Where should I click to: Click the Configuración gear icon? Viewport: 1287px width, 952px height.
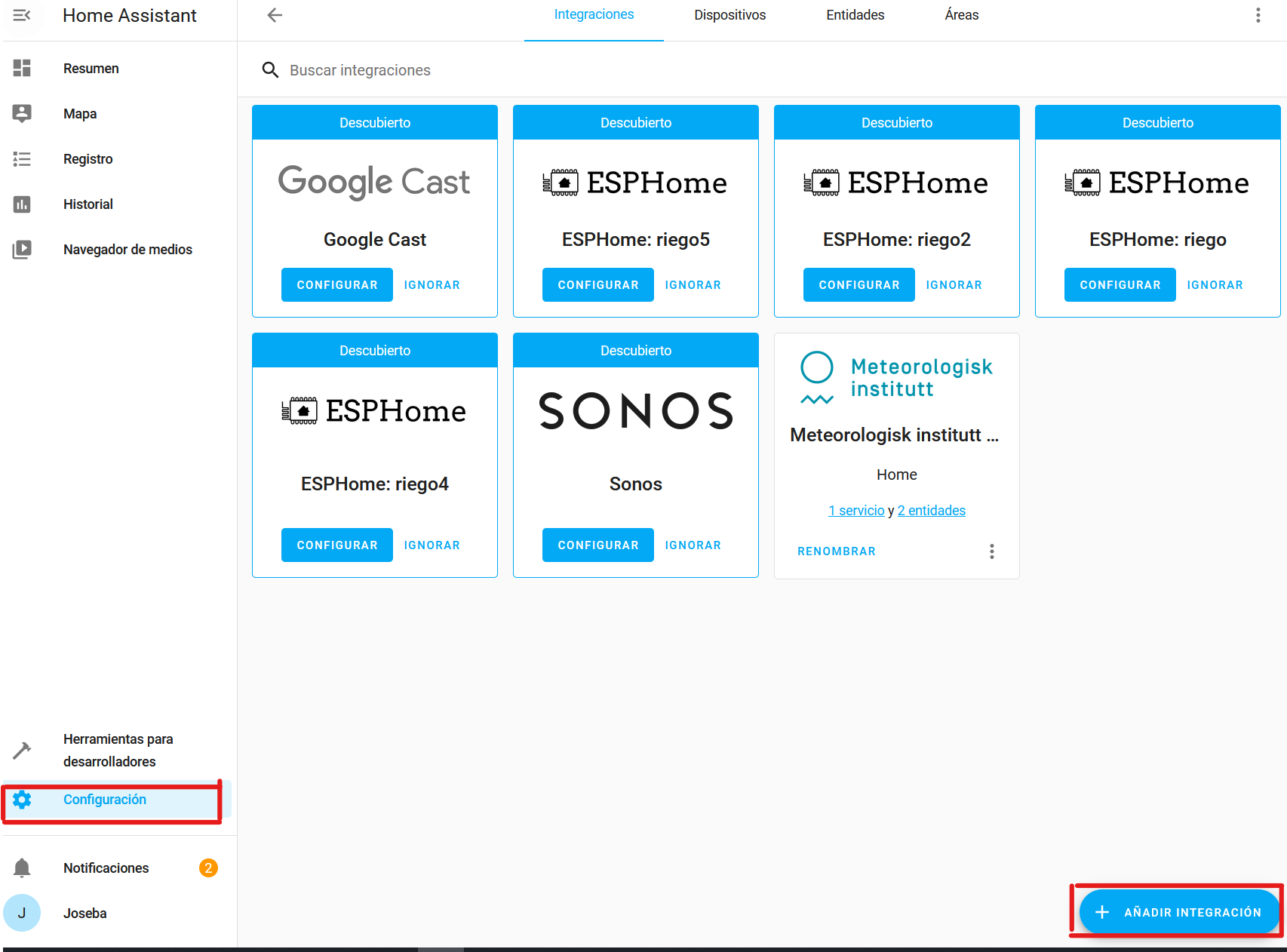22,800
